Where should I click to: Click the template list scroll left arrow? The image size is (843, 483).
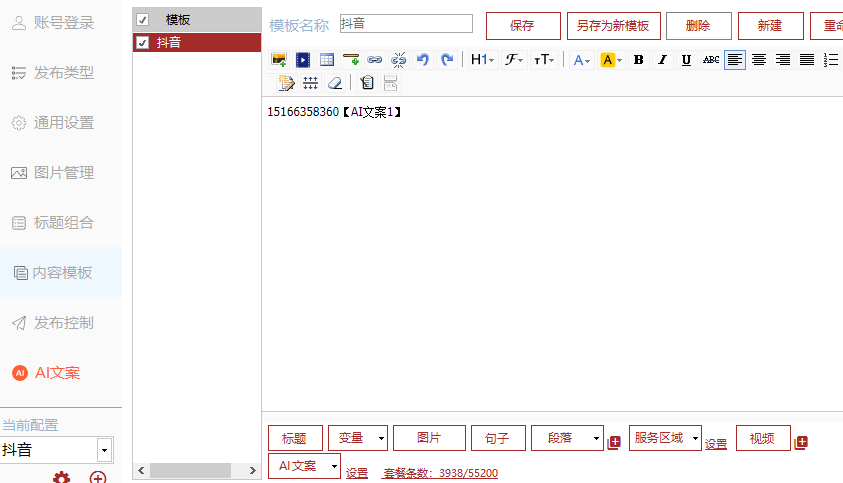[141, 471]
